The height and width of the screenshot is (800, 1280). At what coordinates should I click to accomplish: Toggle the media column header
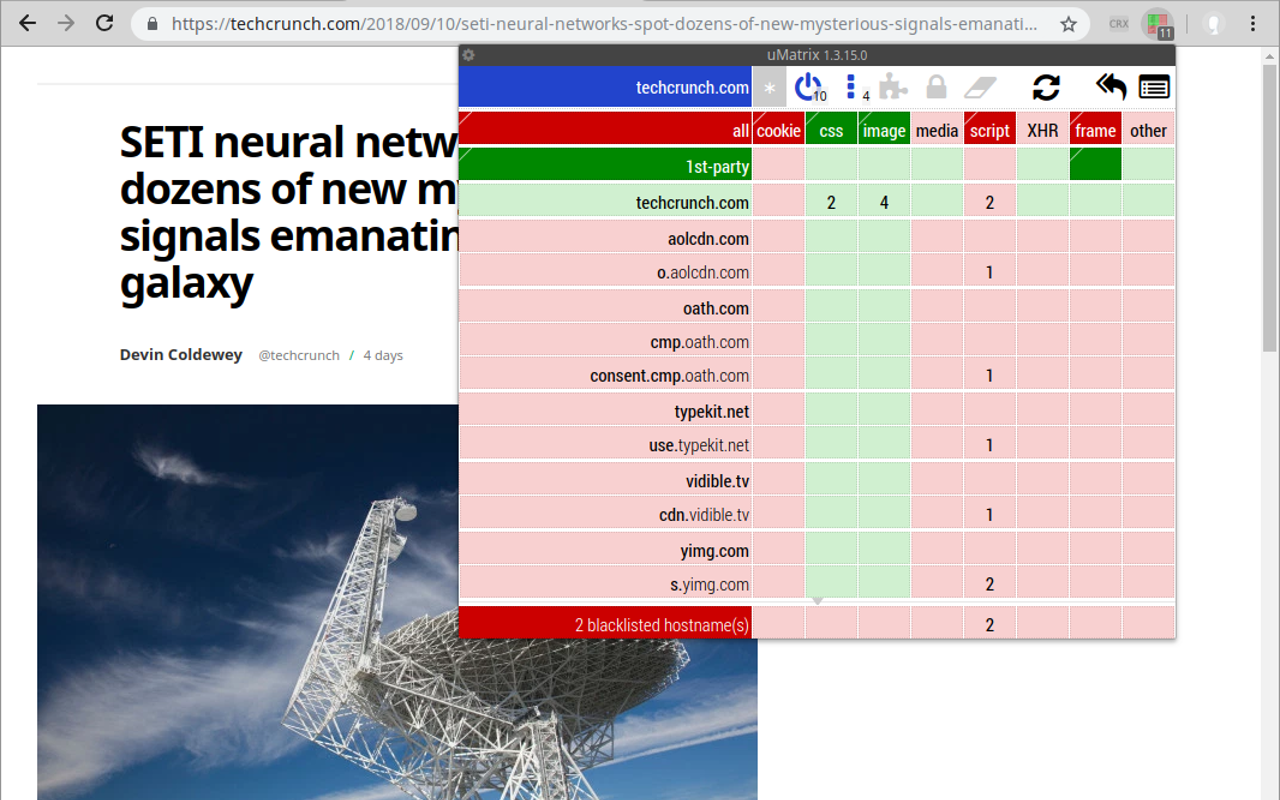point(937,129)
